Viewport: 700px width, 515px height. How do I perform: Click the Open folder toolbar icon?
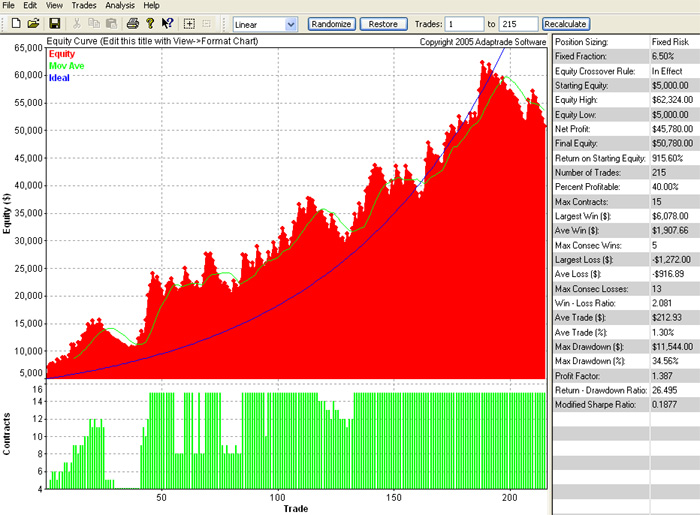click(33, 23)
